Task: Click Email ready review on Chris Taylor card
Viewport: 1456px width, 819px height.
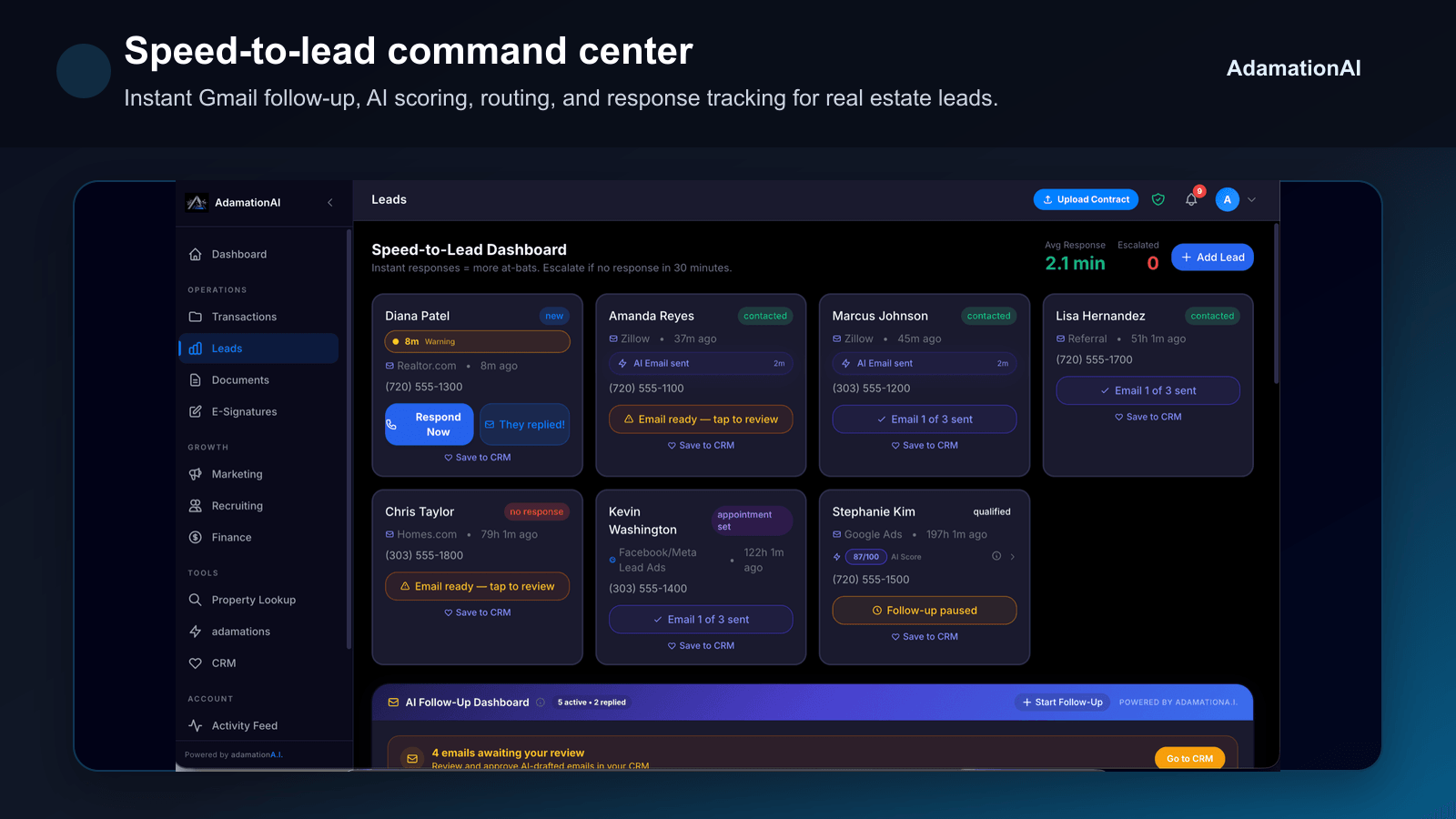Action: click(x=478, y=586)
